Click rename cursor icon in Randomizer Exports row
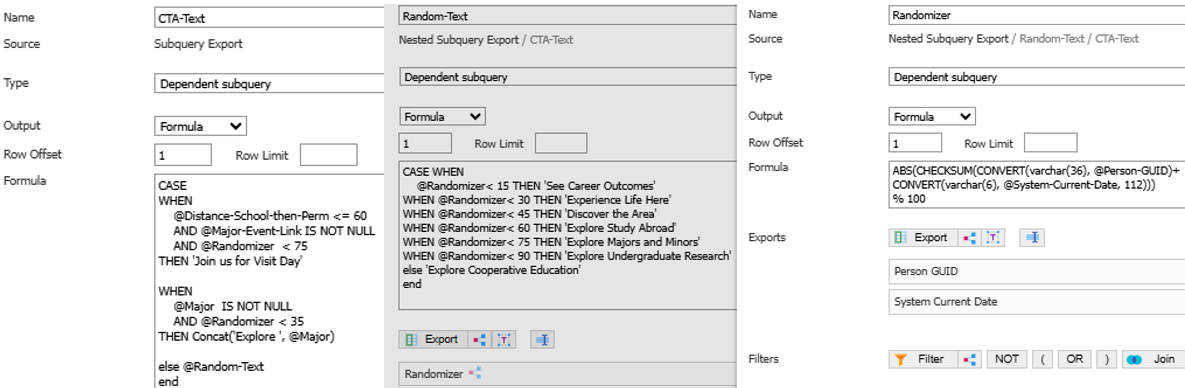Viewport: 1185px width, 388px height. click(x=1032, y=237)
